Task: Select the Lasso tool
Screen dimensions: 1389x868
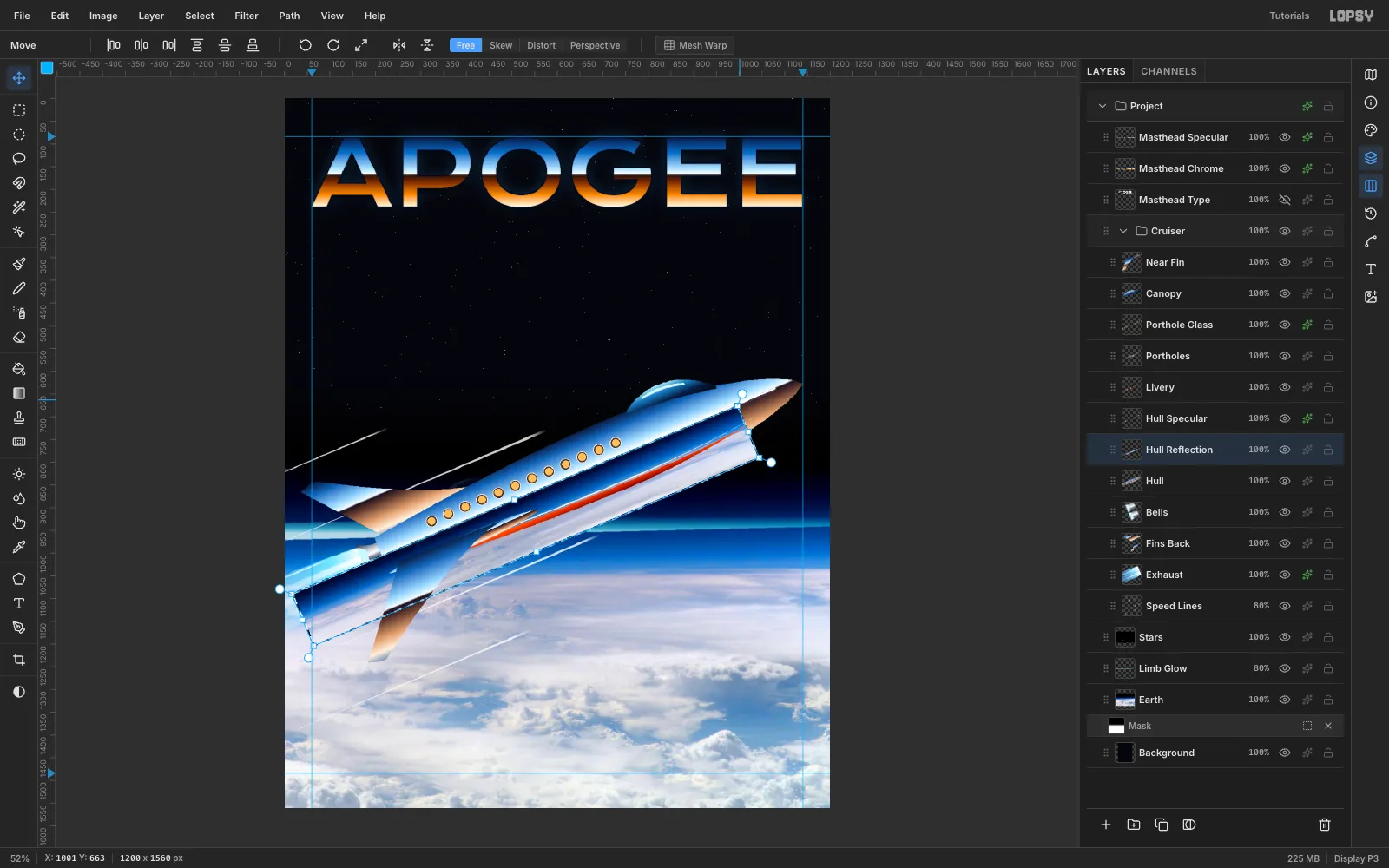Action: tap(19, 159)
